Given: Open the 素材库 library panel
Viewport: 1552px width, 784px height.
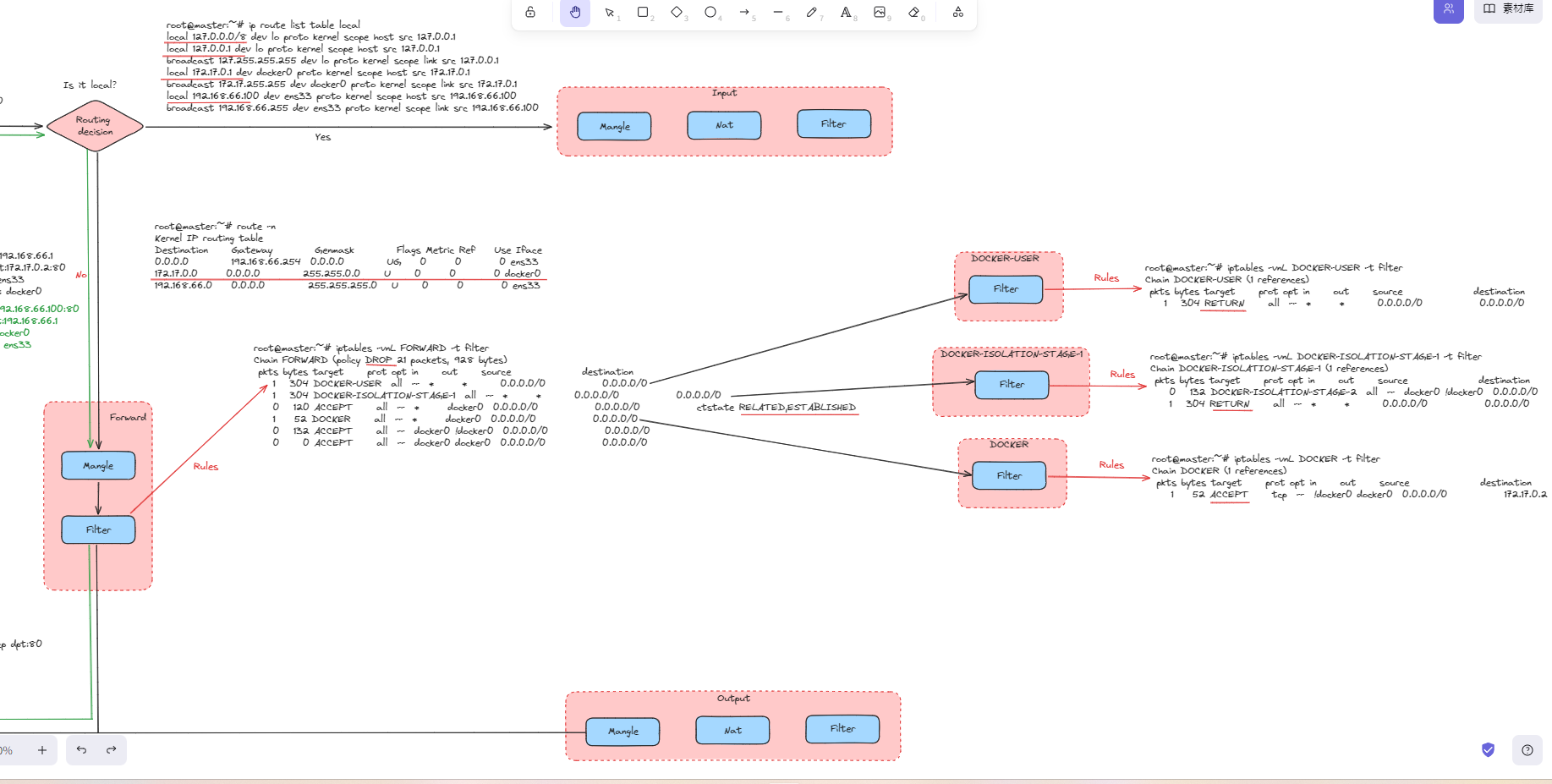Looking at the screenshot, I should [x=1508, y=9].
